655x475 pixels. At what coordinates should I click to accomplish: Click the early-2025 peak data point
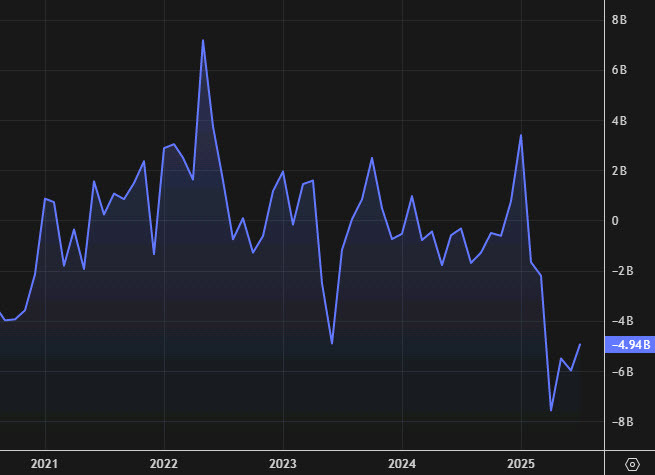[x=521, y=135]
